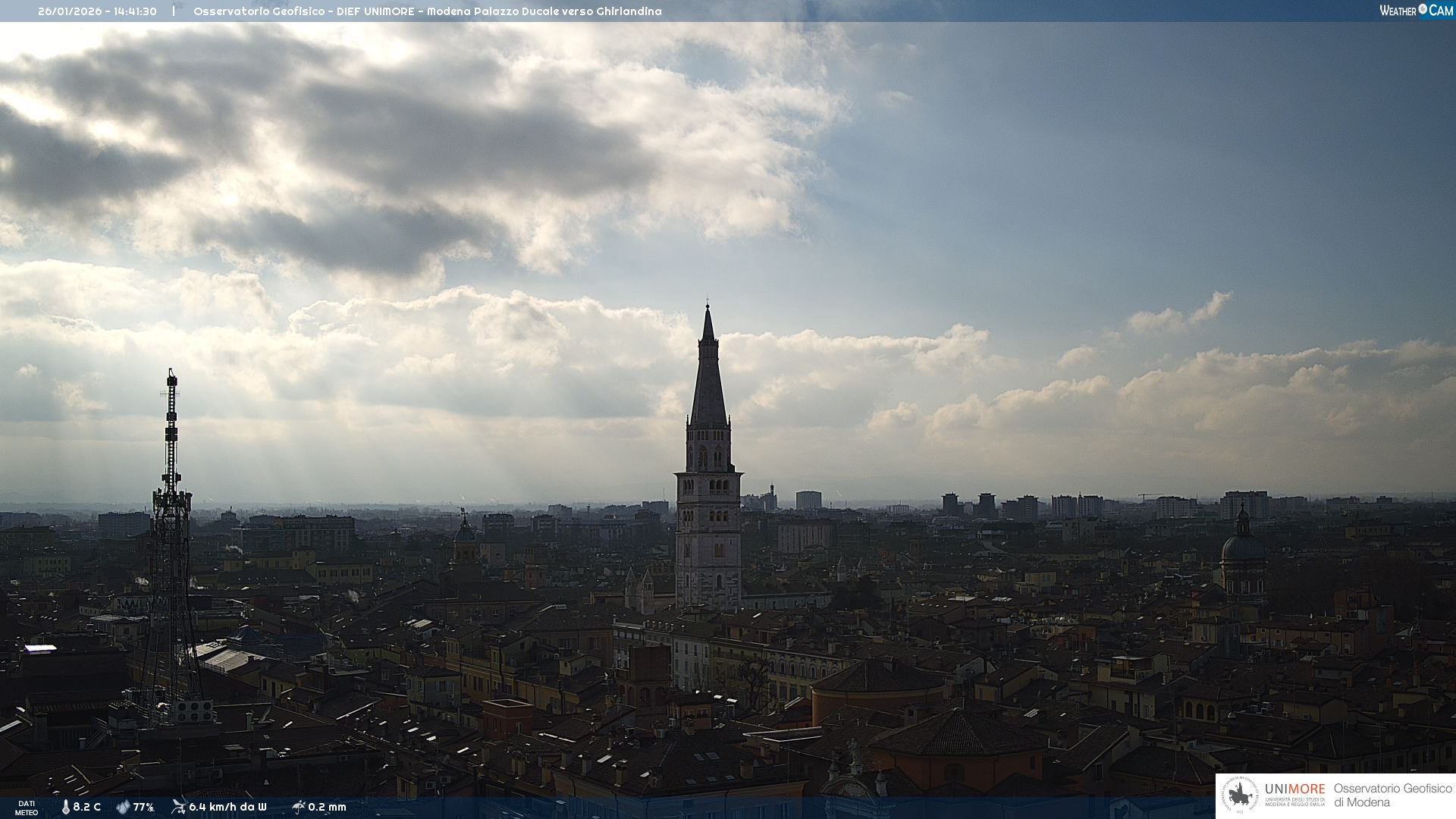This screenshot has width=1456, height=819.
Task: Click the Osservatorio Geofisico DIEF UNIMORE title
Action: [x=303, y=11]
